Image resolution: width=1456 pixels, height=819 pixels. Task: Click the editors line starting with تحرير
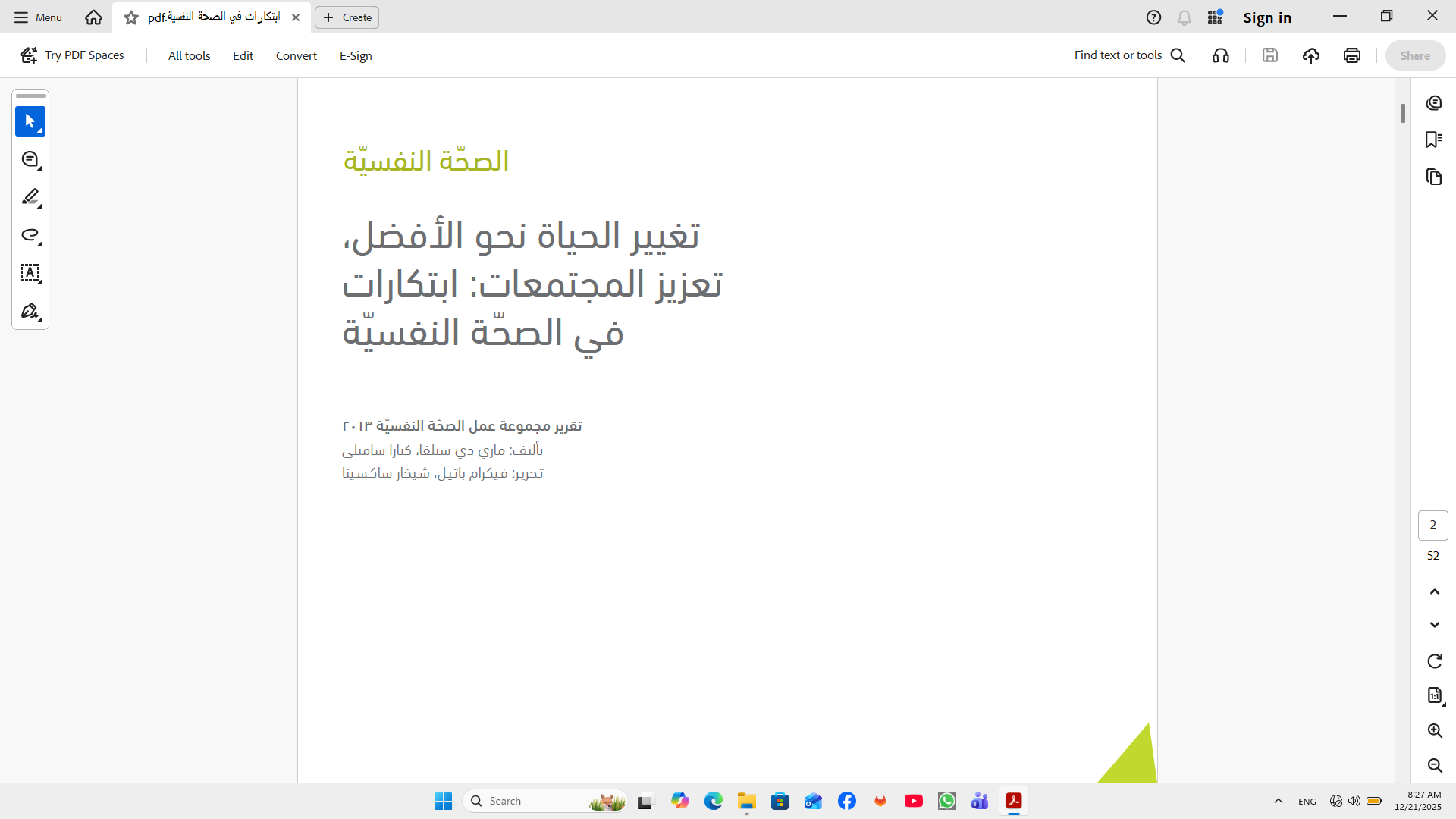click(x=443, y=473)
